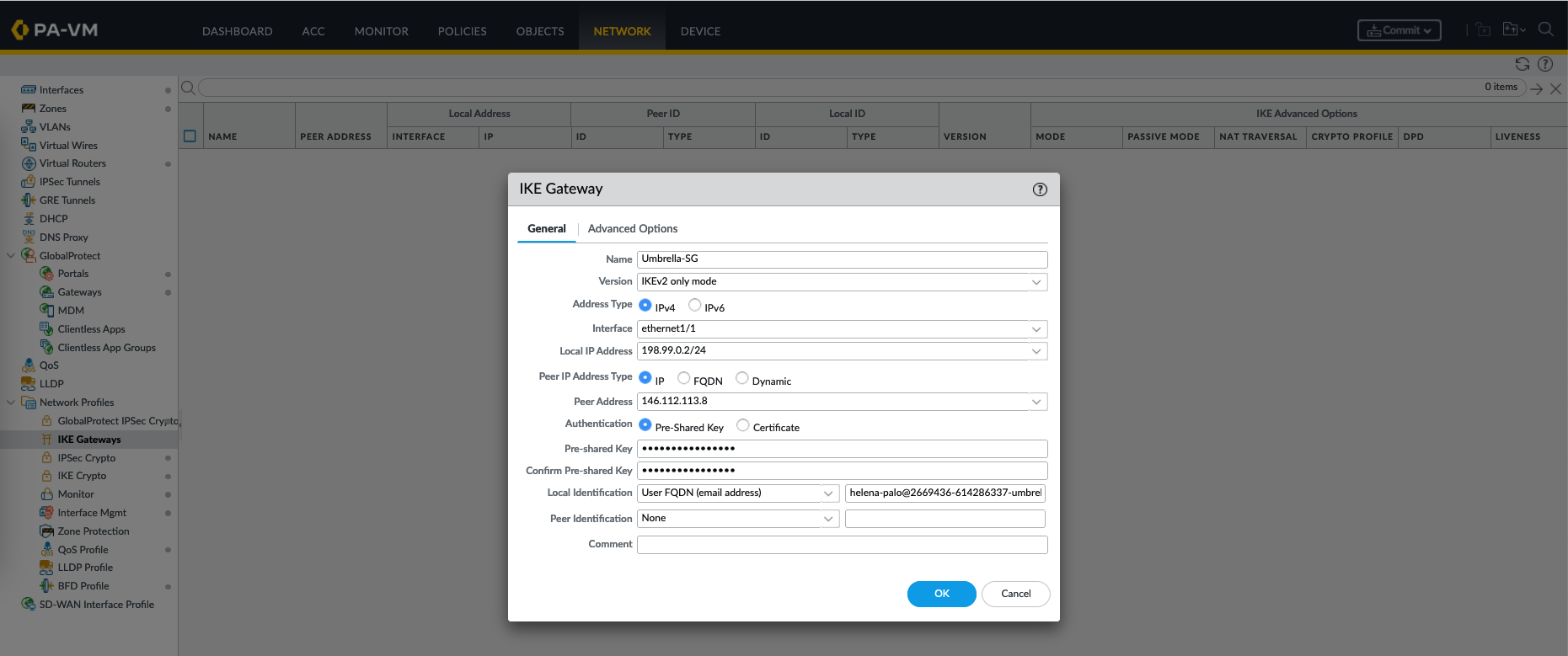Collapse the GlobalProtect tree node
Image resolution: width=1568 pixels, height=656 pixels.
11,256
